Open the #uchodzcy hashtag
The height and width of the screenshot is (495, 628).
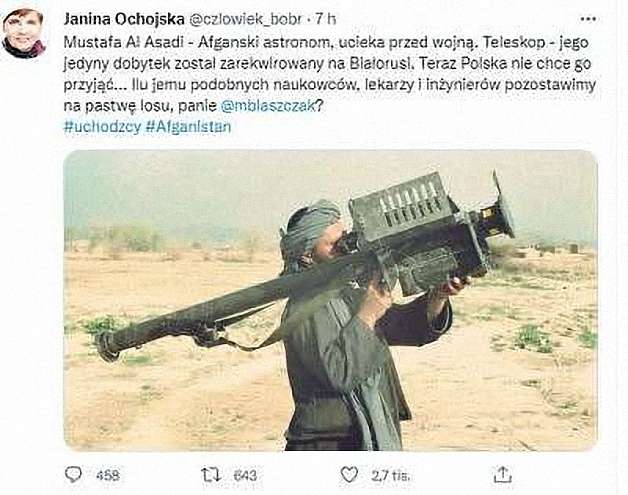tap(103, 127)
